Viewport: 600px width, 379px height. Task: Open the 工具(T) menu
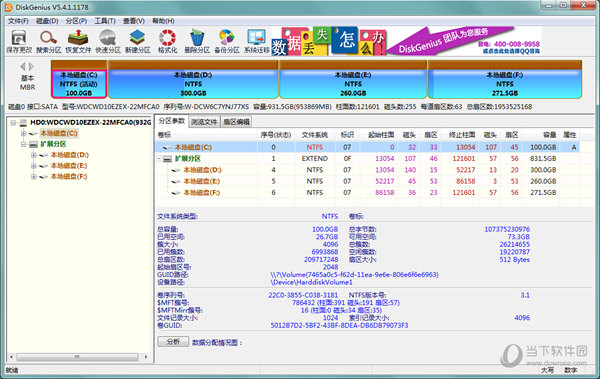105,21
